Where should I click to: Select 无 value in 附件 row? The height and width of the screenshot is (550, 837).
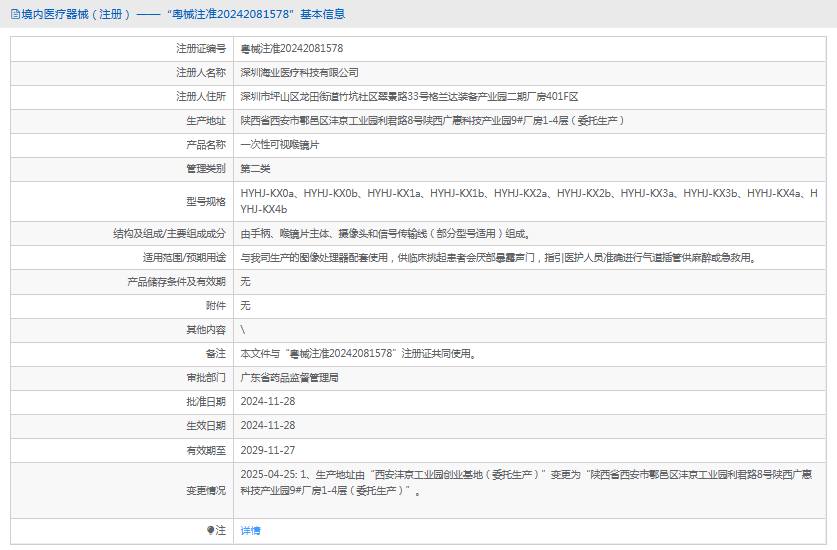[x=245, y=305]
